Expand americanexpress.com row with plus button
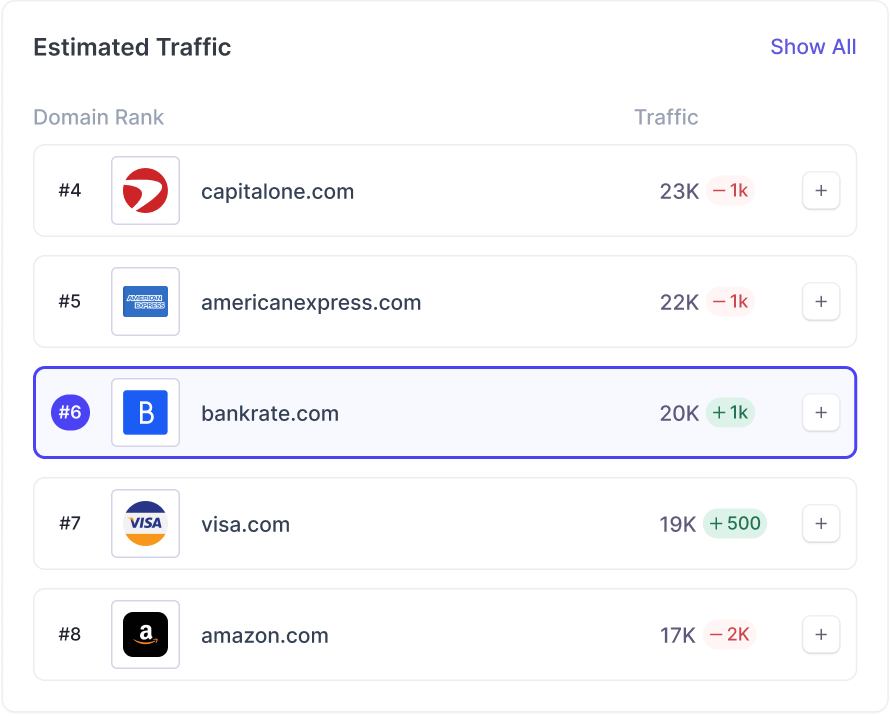 (821, 302)
